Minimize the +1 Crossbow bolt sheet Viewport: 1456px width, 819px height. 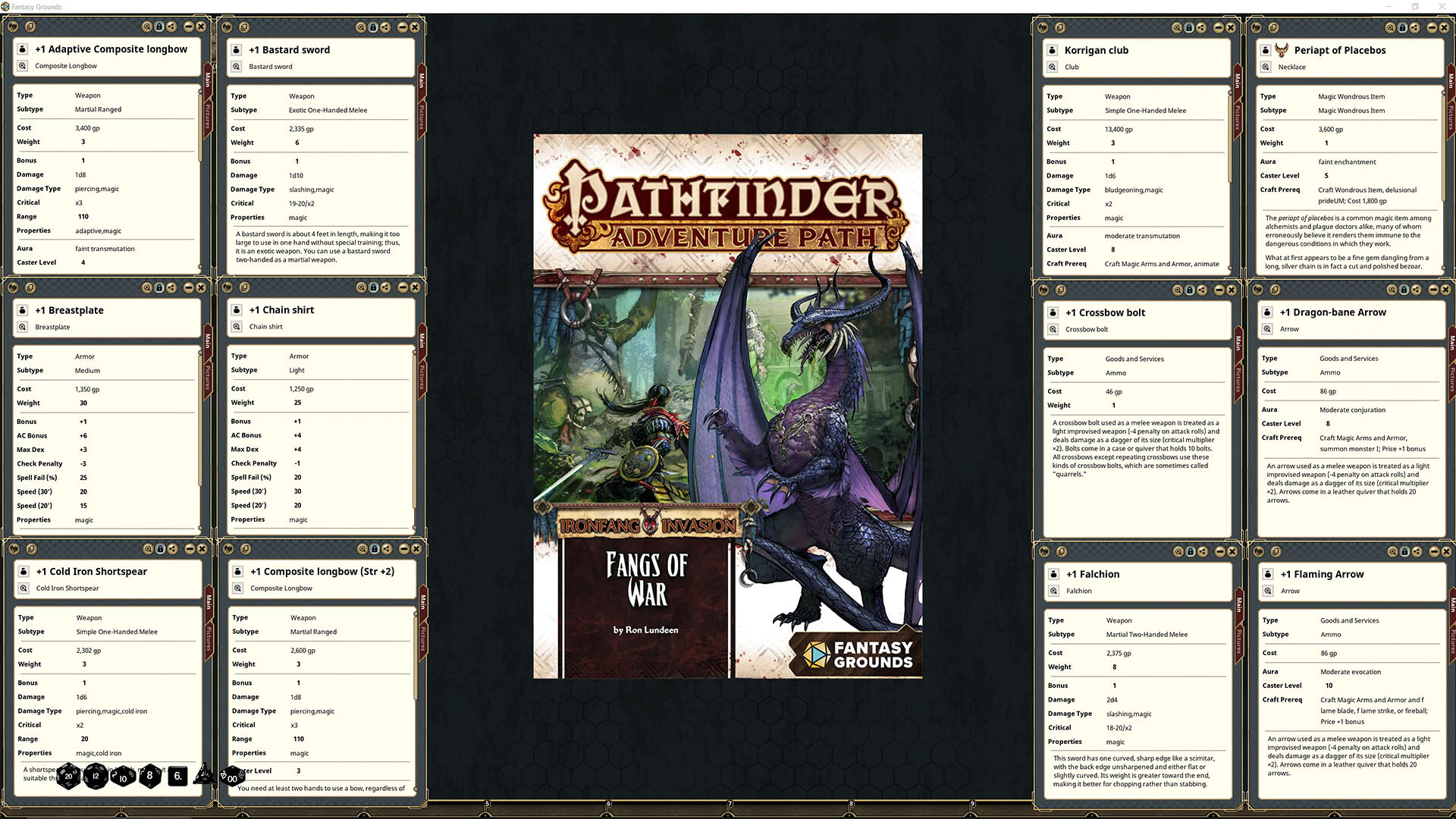1219,290
